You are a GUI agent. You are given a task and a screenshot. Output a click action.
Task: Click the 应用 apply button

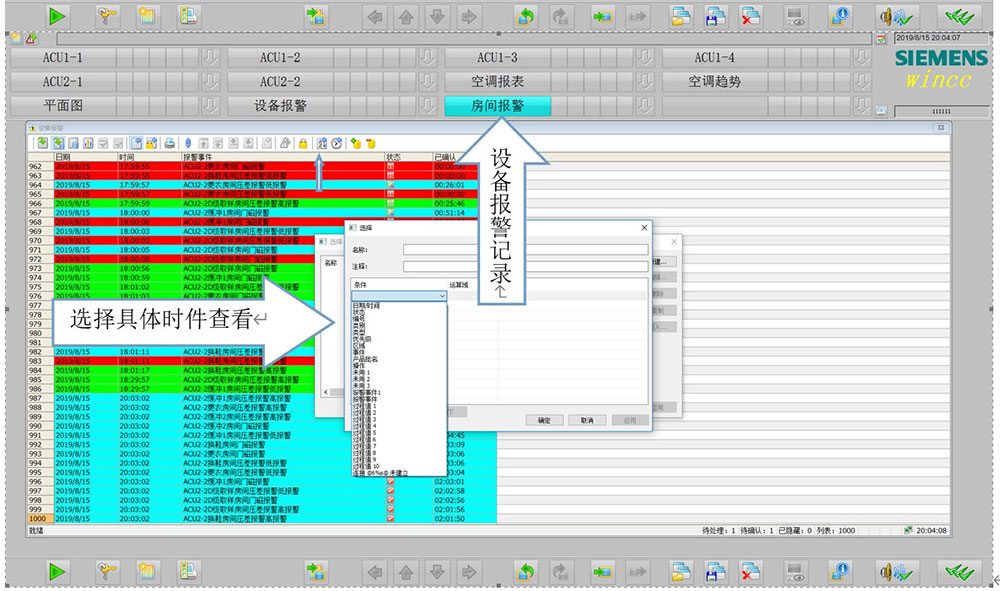pyautogui.click(x=630, y=420)
